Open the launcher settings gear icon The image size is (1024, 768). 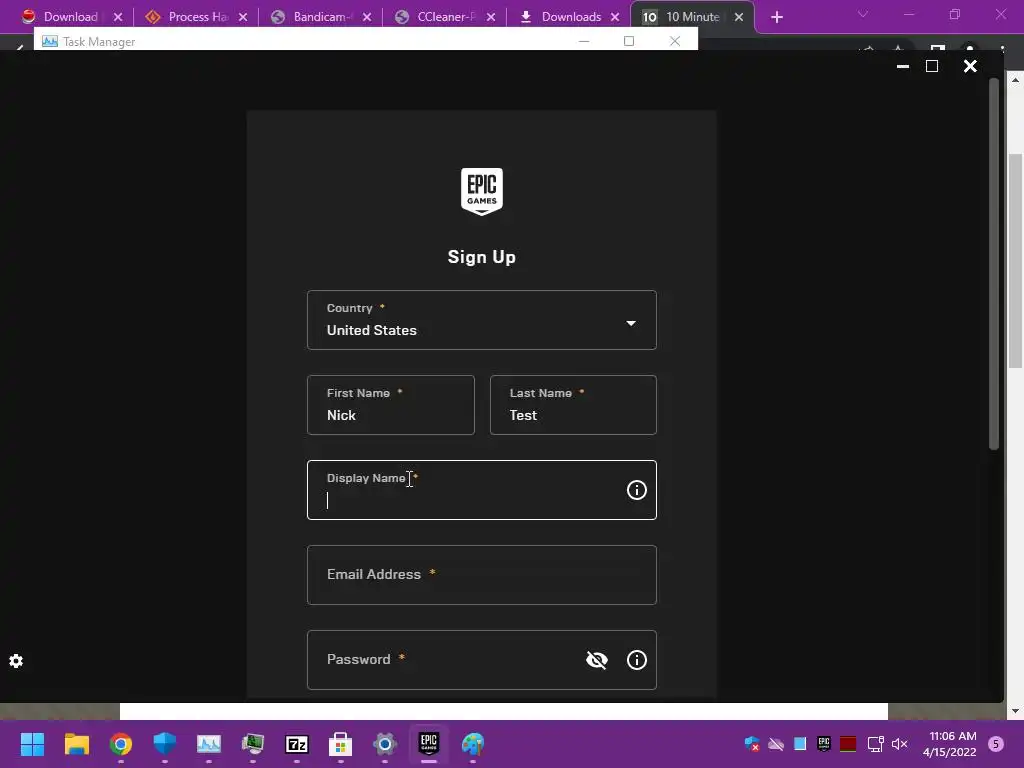(16, 661)
